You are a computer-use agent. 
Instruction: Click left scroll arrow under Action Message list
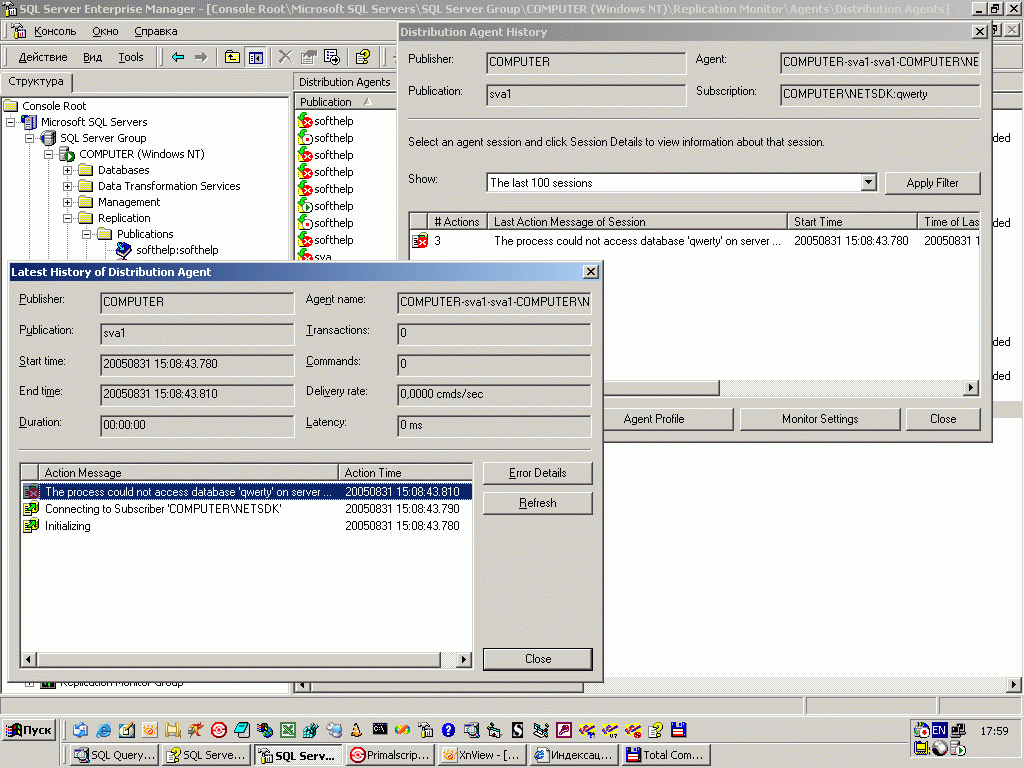tap(28, 659)
